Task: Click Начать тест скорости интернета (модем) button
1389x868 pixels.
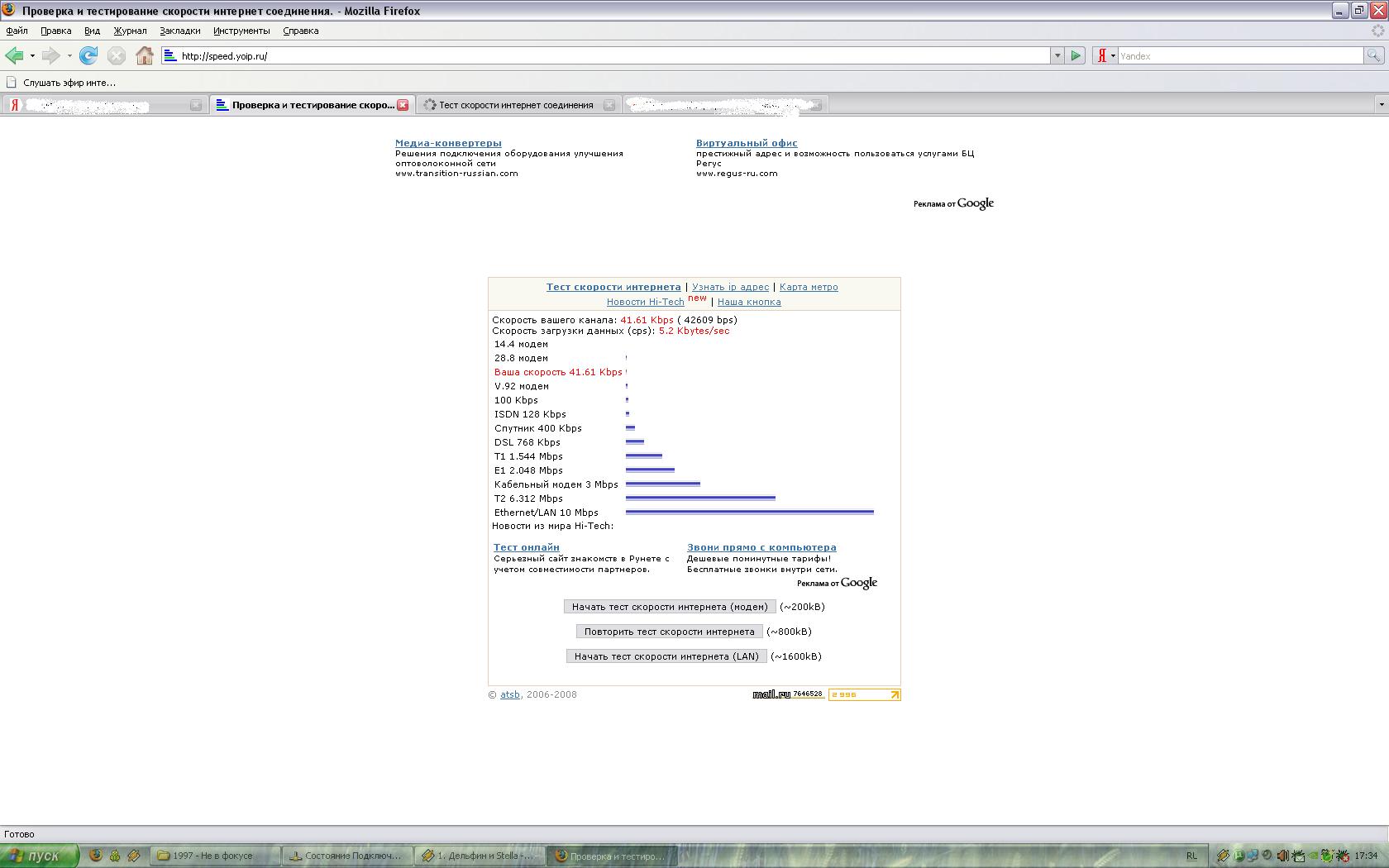Action: 670,607
